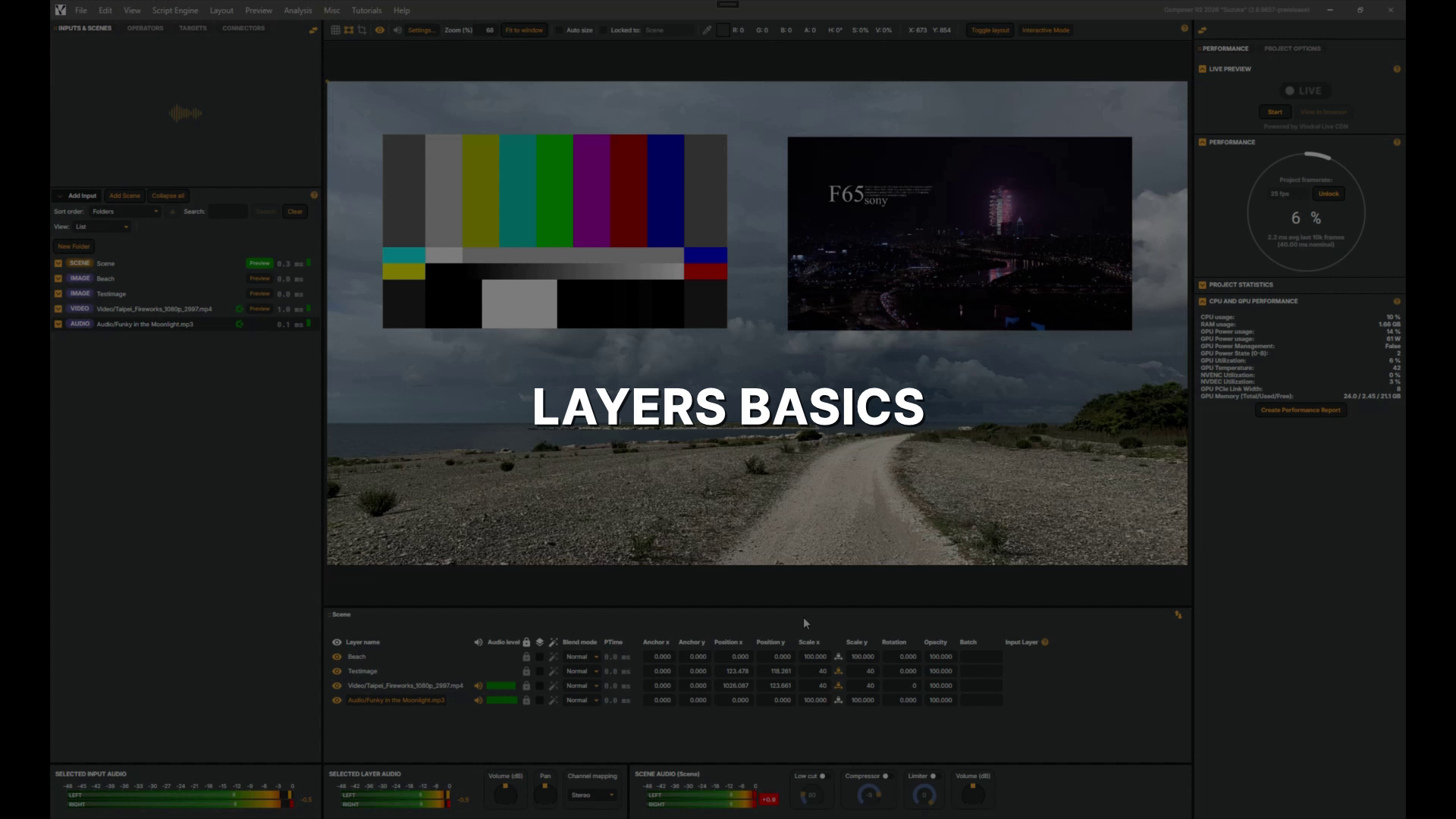Click the undock icon of Inputs panel
This screenshot has width=1456, height=819.
coord(313,30)
